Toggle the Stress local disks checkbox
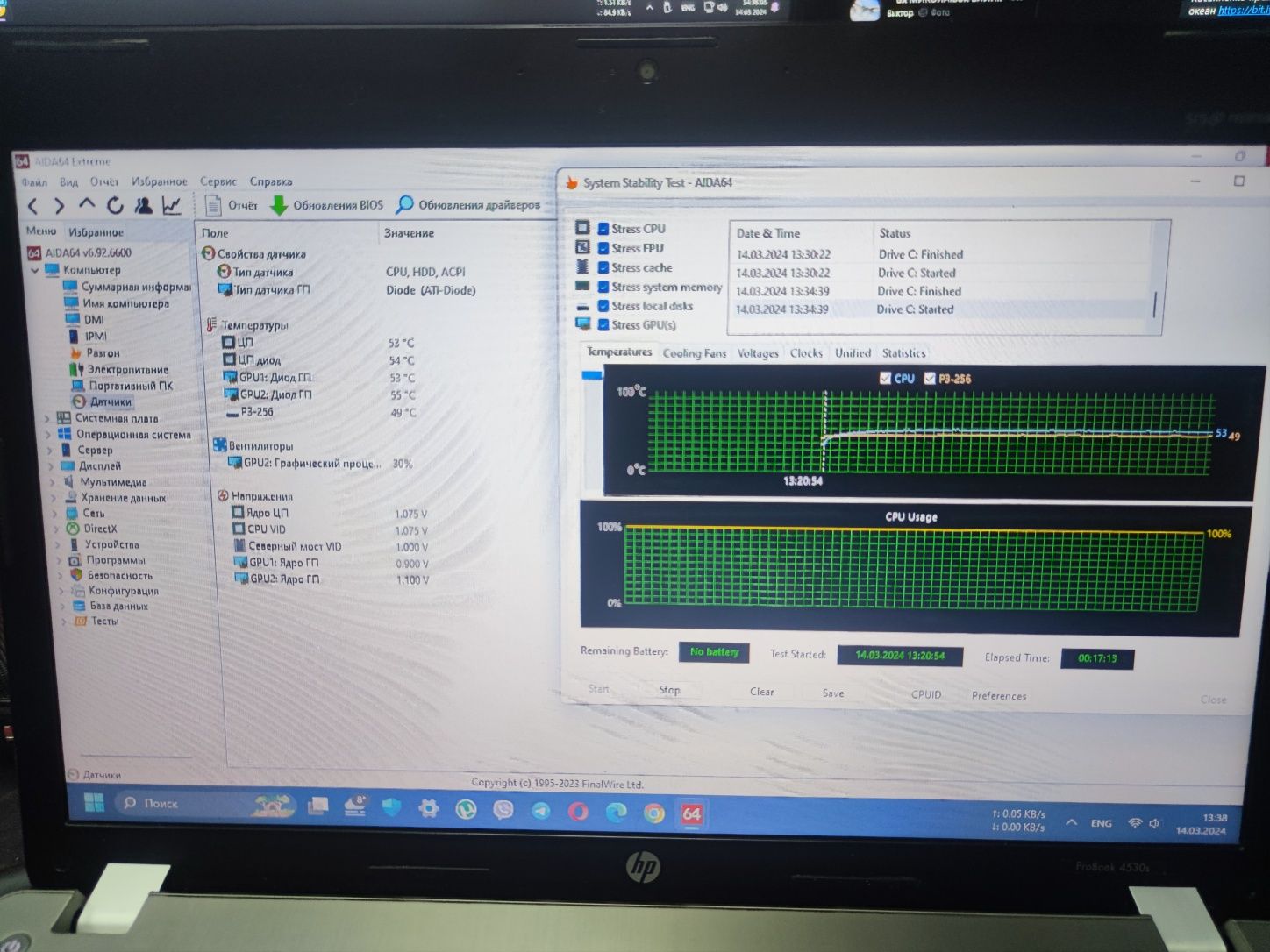Image resolution: width=1270 pixels, height=952 pixels. (603, 306)
